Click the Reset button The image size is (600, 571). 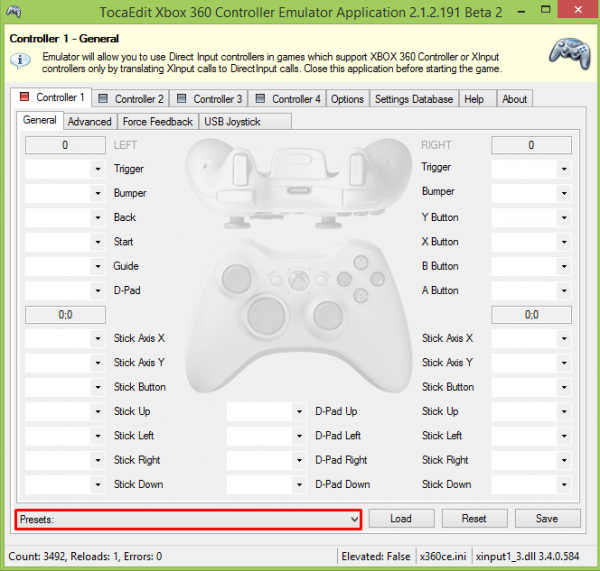(x=474, y=519)
